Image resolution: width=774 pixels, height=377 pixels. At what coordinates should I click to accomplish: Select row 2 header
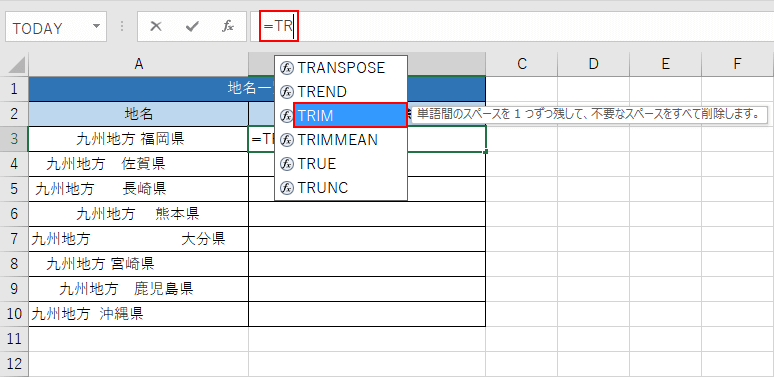(14, 114)
